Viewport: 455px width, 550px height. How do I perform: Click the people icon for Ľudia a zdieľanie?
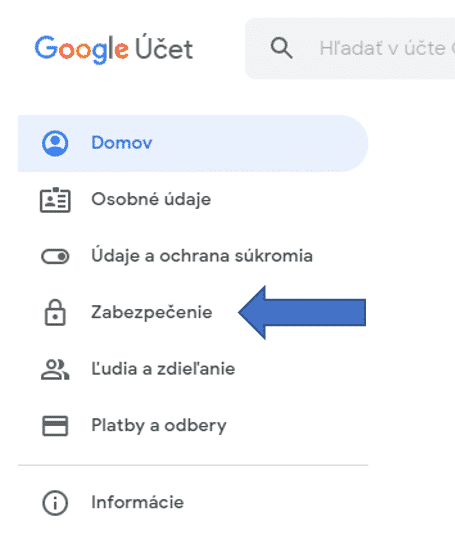coord(55,369)
